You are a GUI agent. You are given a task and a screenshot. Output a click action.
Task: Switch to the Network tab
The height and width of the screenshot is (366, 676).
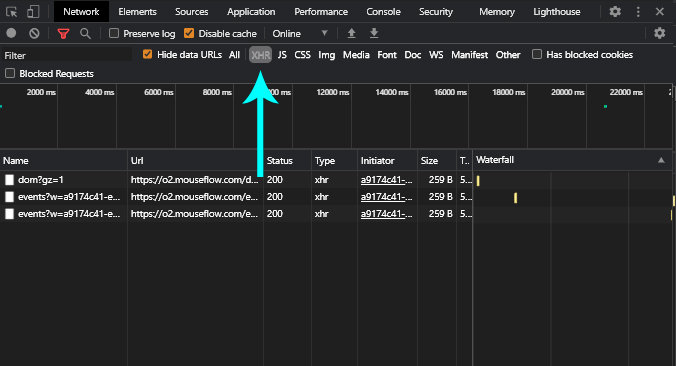tap(81, 12)
